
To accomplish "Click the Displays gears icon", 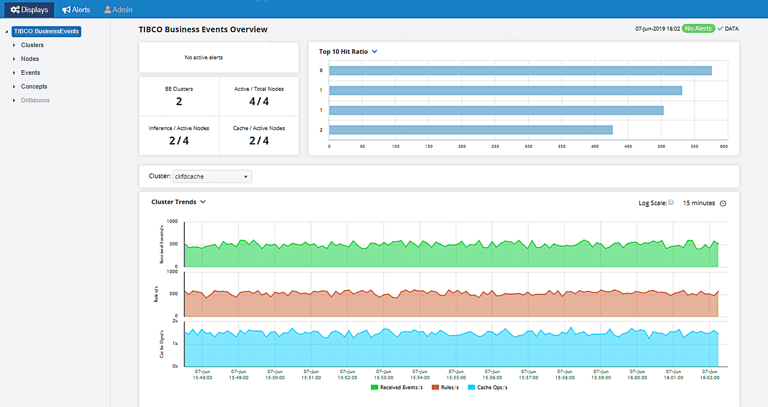I will 15,9.
